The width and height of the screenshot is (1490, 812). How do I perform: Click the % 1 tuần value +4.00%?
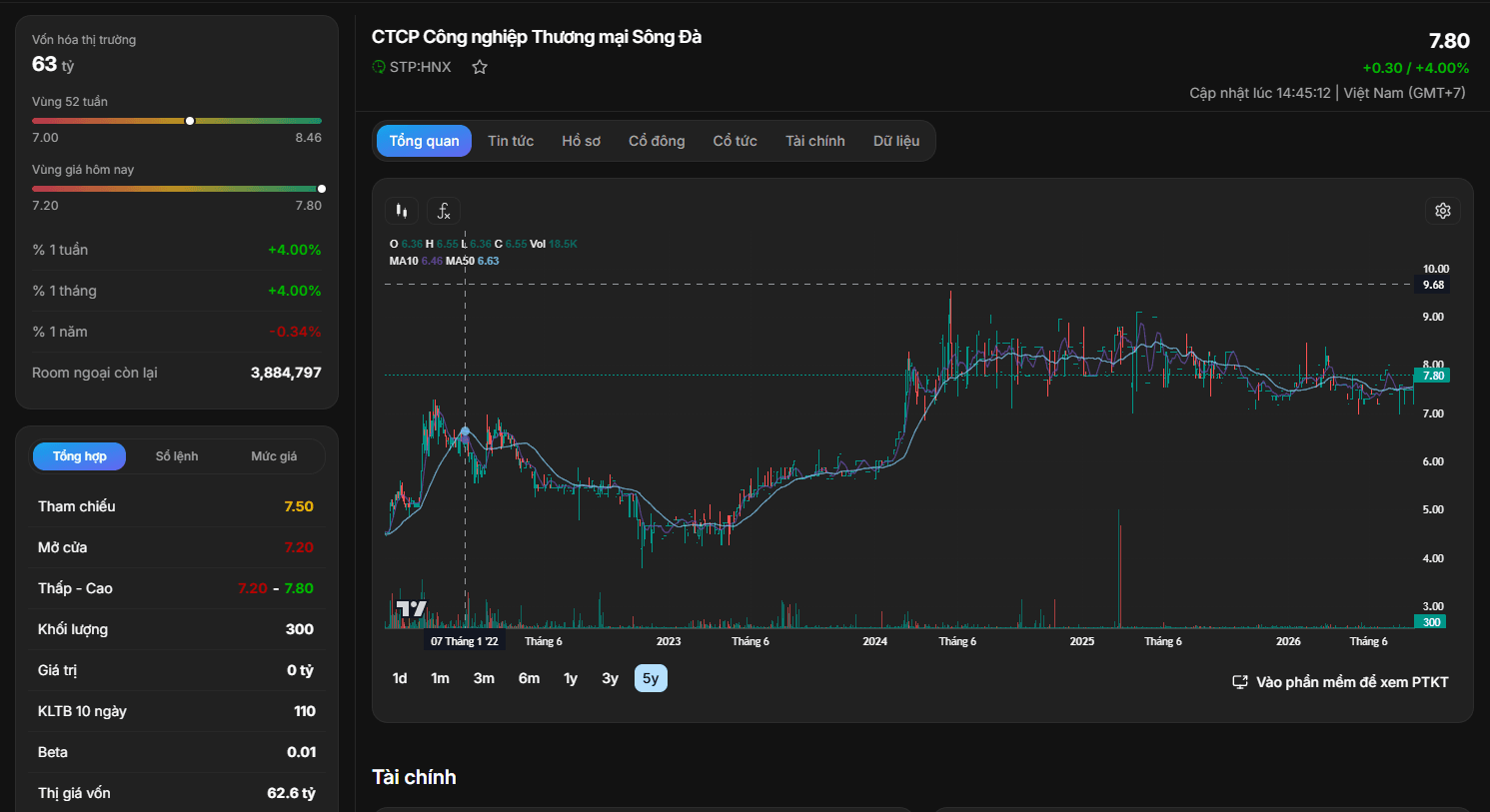coord(295,250)
